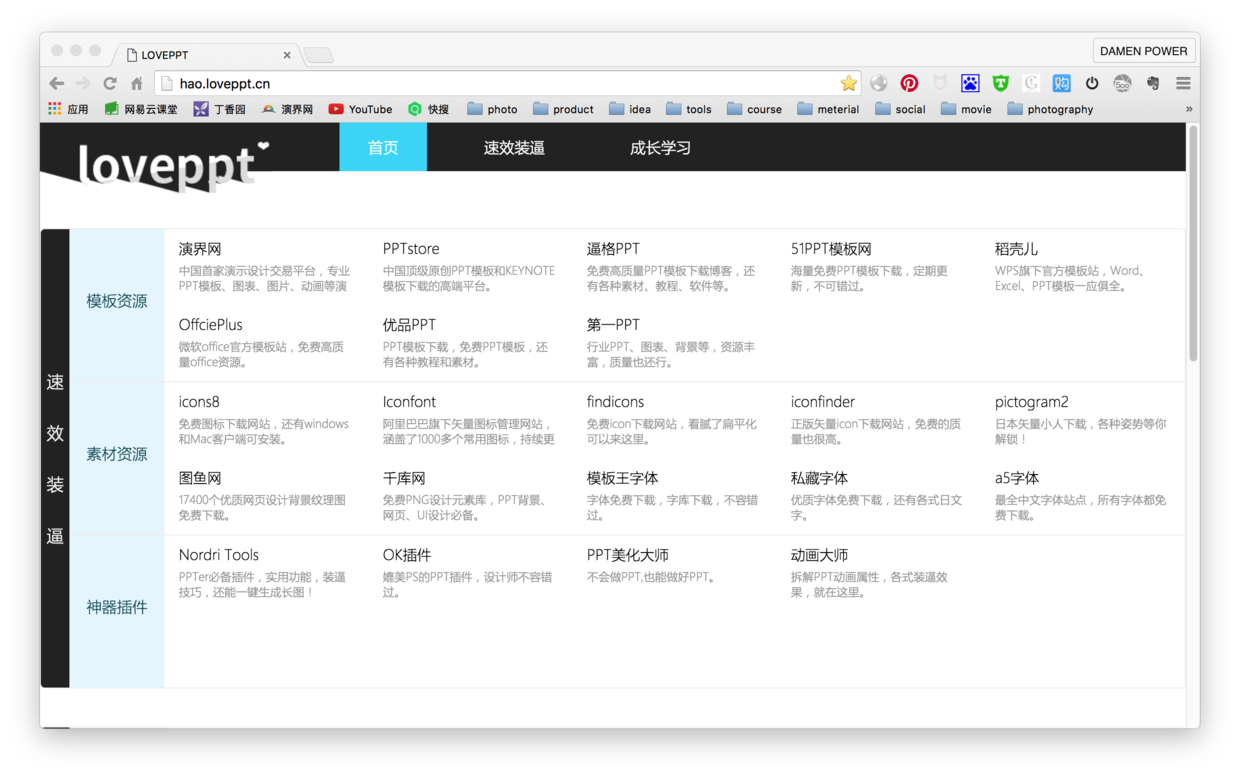The width and height of the screenshot is (1240, 776).
Task: Select the 素材资源 category
Action: click(x=117, y=454)
